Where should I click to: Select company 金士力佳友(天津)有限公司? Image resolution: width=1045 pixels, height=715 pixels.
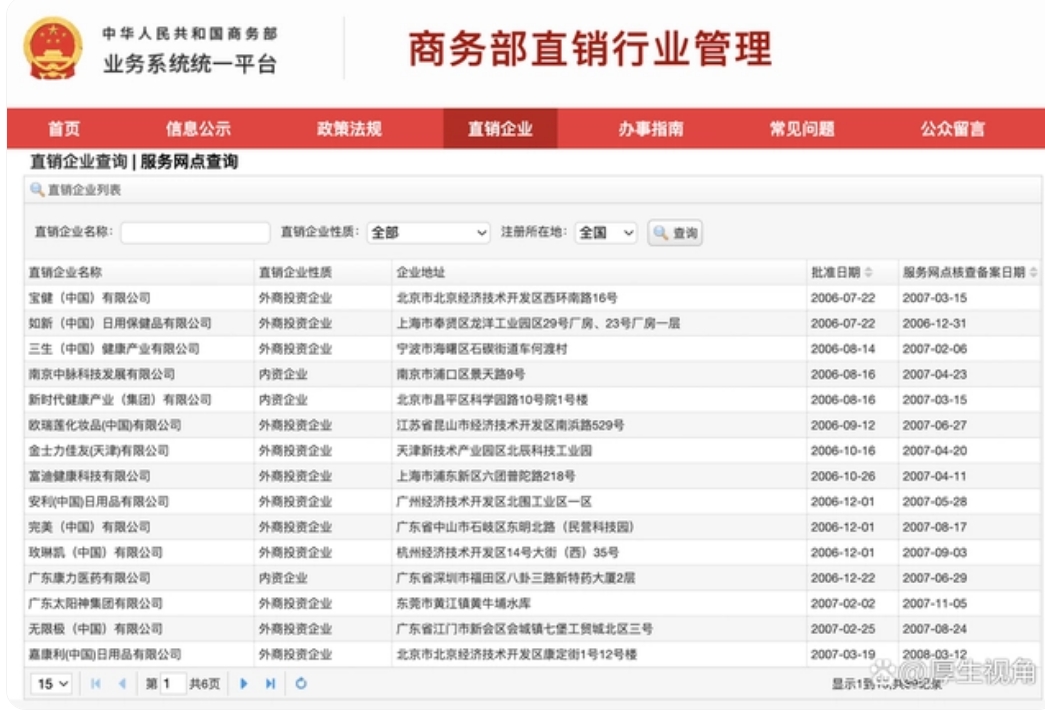(x=99, y=450)
